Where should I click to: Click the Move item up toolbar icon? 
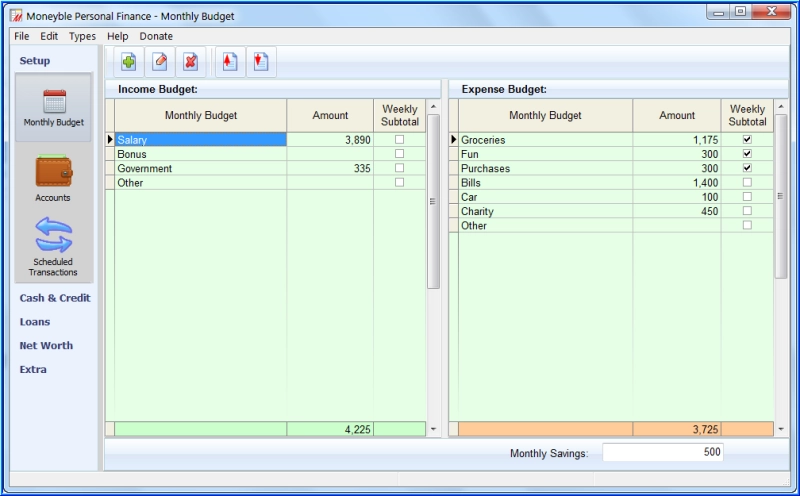coord(230,62)
